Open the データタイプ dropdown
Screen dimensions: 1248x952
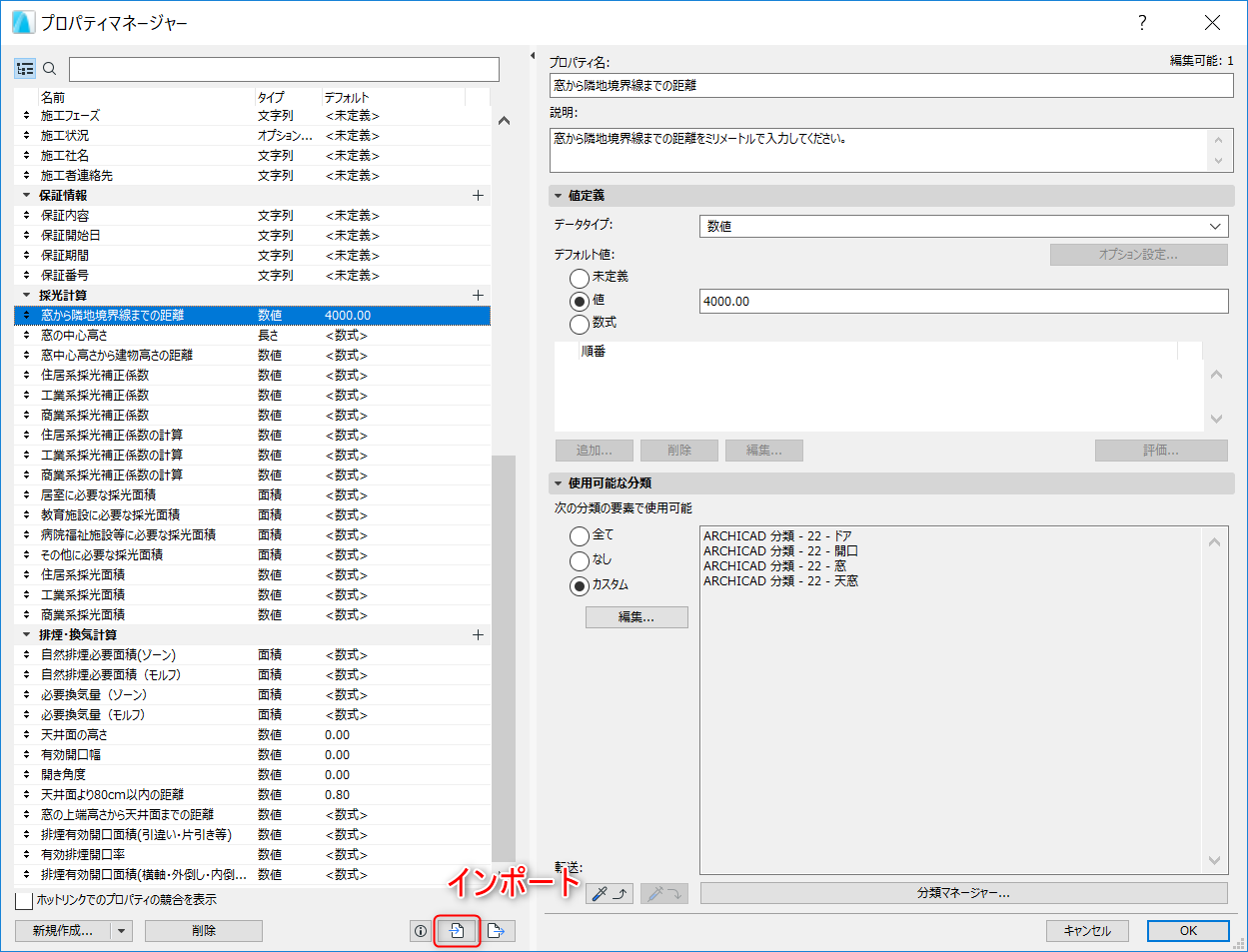coord(964,226)
